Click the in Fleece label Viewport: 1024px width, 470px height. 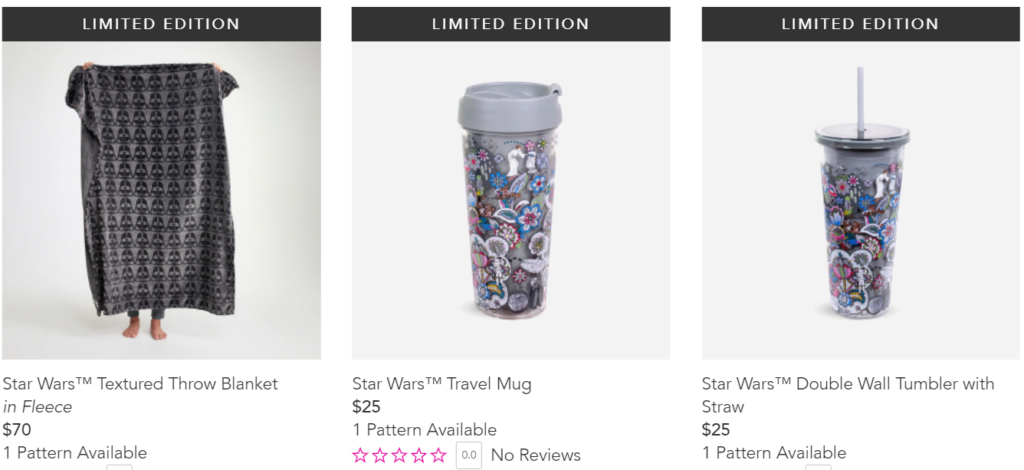pos(37,407)
